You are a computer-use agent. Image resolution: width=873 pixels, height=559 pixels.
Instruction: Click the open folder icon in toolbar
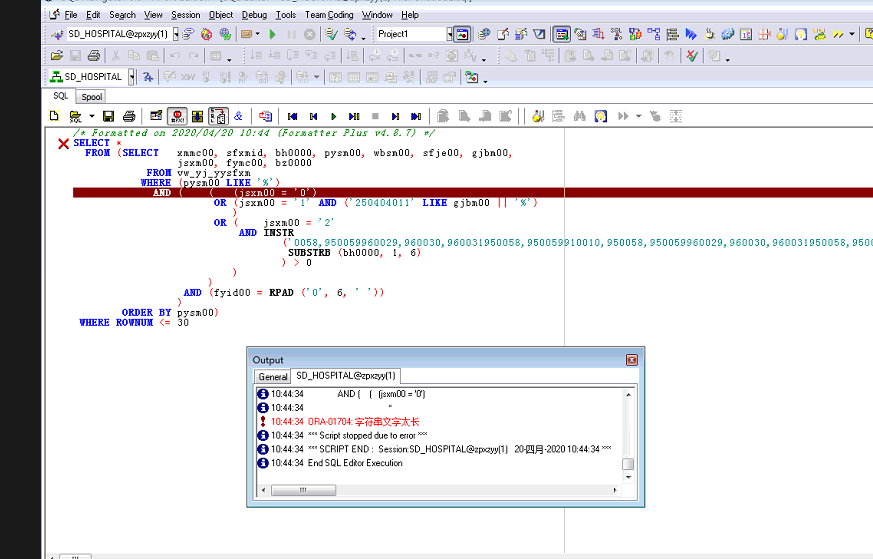click(57, 56)
